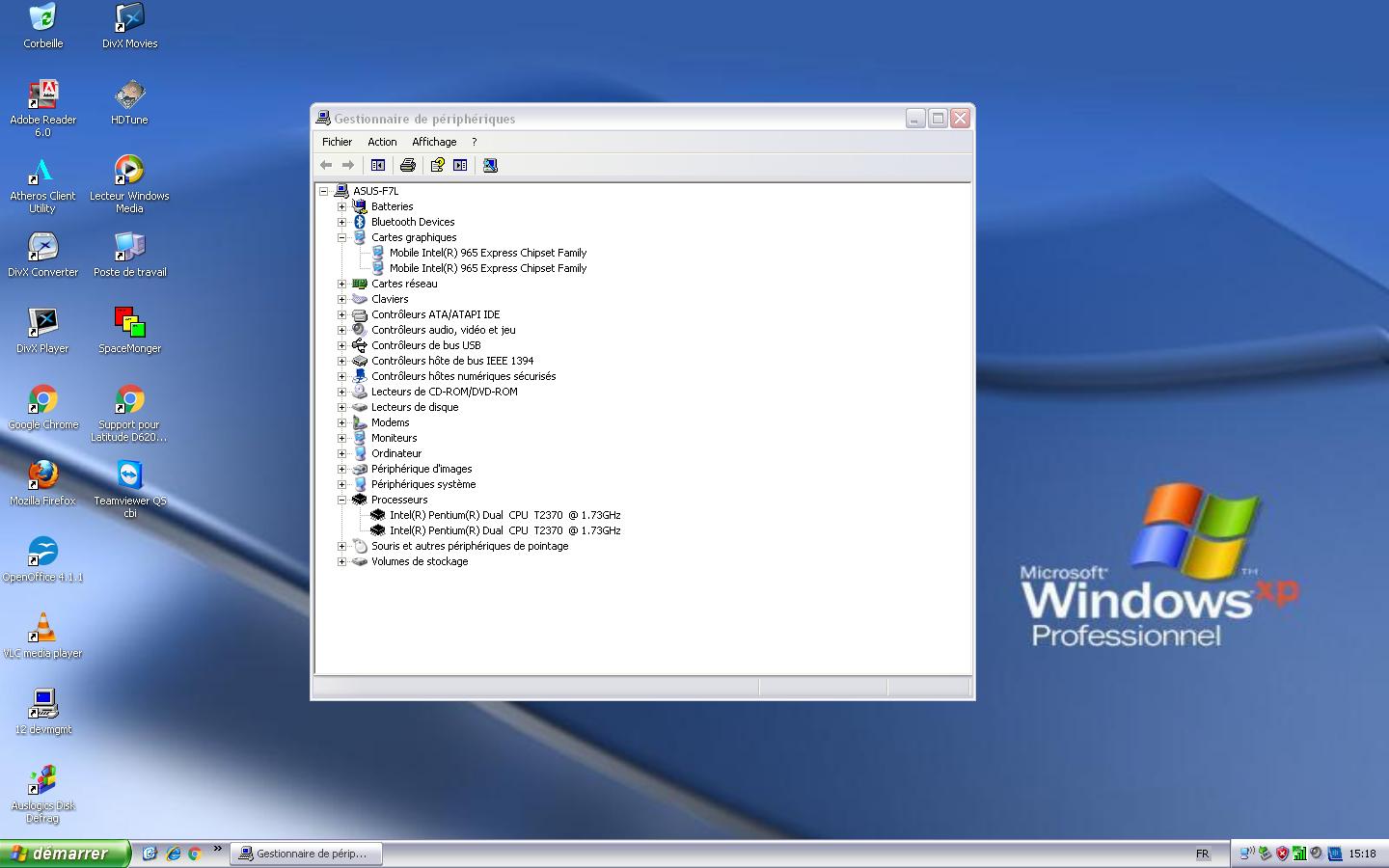Screen dimensions: 1389x868
Task: Expand the Claviers node
Action: (341, 299)
